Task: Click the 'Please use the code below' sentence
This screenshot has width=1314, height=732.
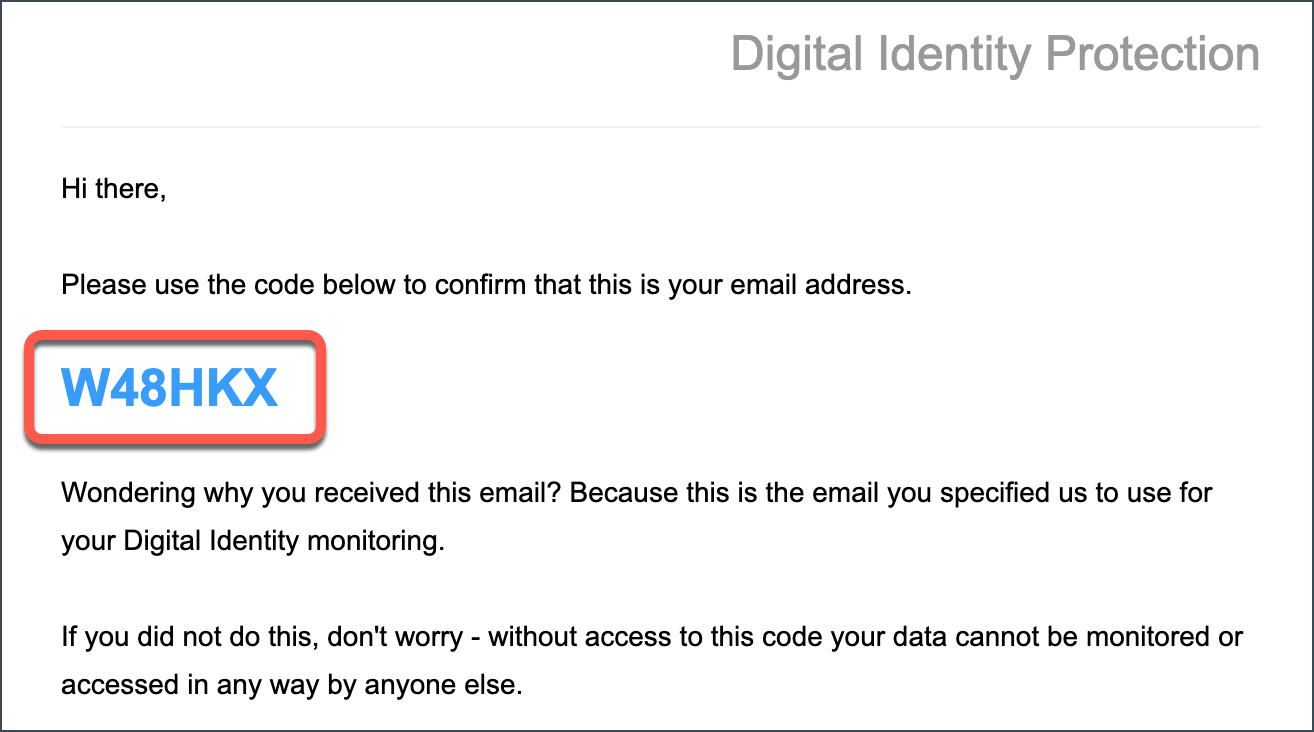Action: tap(487, 285)
